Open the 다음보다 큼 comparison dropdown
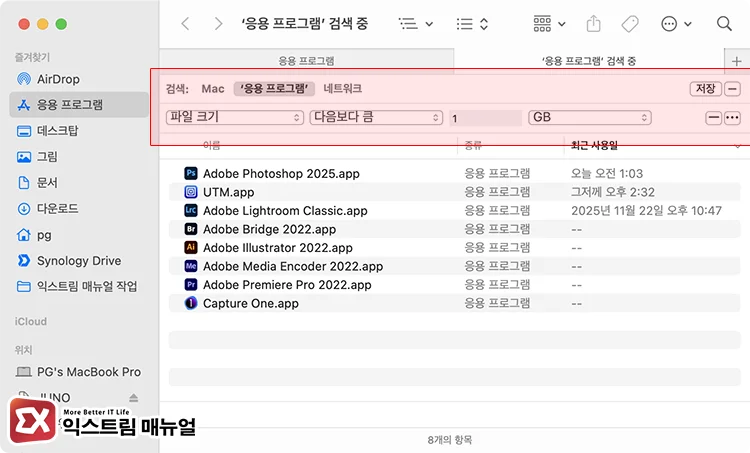750x453 pixels. coord(376,117)
